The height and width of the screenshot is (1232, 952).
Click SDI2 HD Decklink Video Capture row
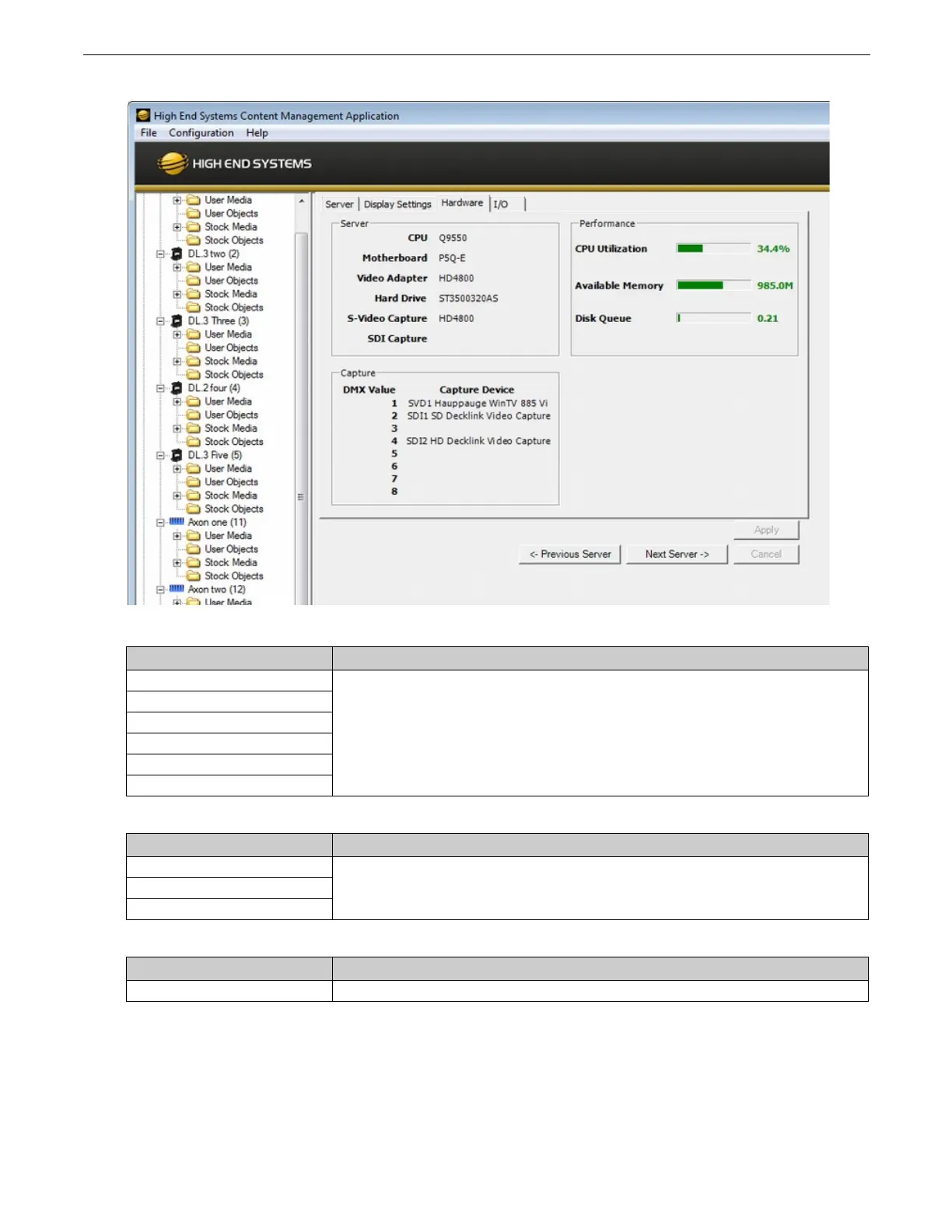pos(478,440)
